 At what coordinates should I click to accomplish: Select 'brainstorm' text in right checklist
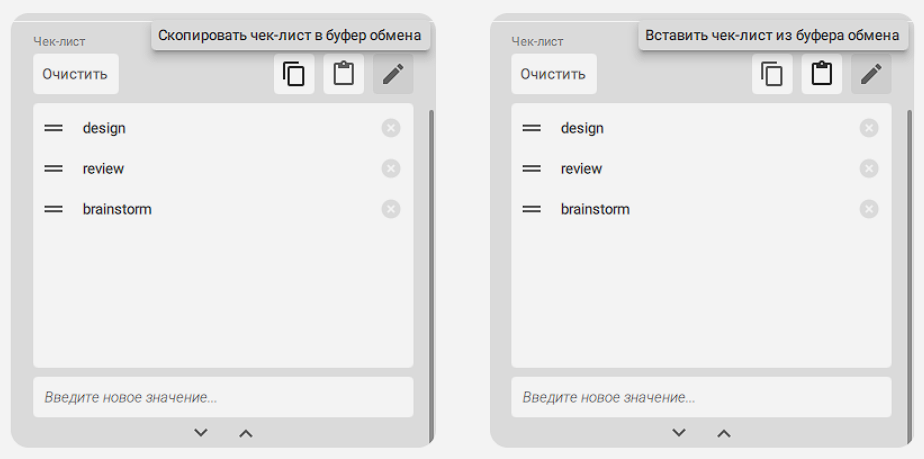(595, 209)
